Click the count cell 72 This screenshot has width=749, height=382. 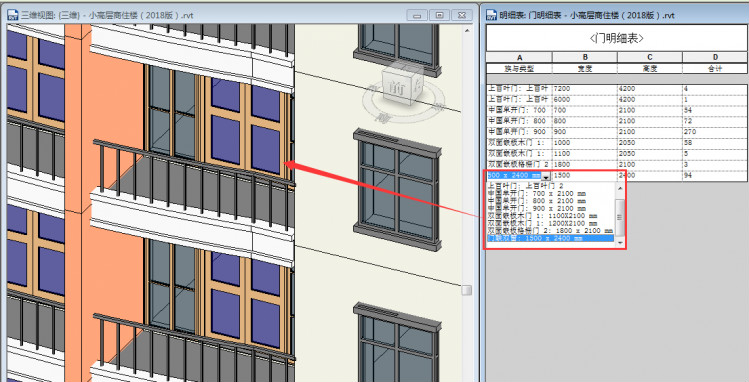(715, 121)
